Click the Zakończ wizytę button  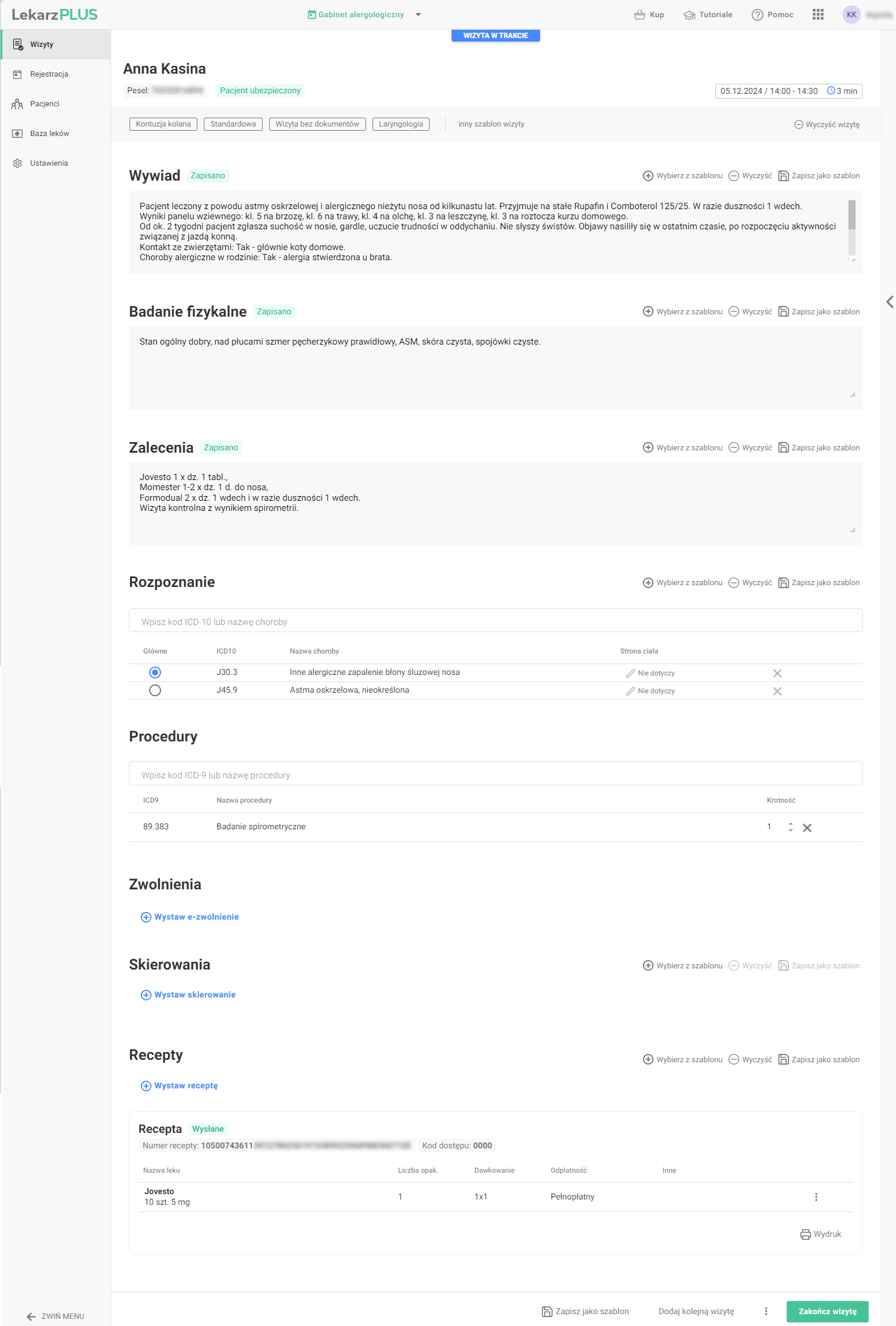(827, 1311)
